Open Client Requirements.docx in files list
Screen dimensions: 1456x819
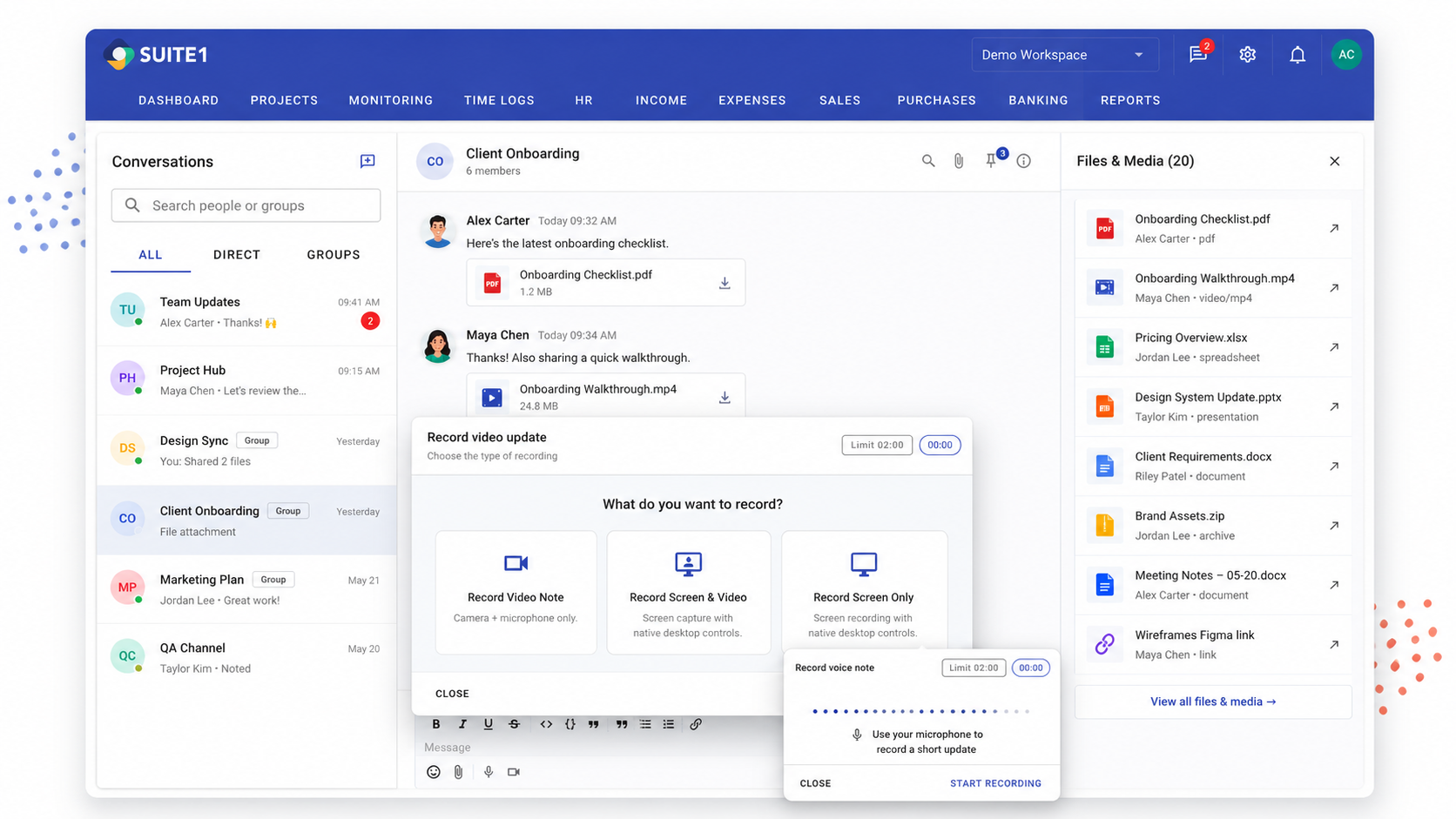tap(1213, 467)
